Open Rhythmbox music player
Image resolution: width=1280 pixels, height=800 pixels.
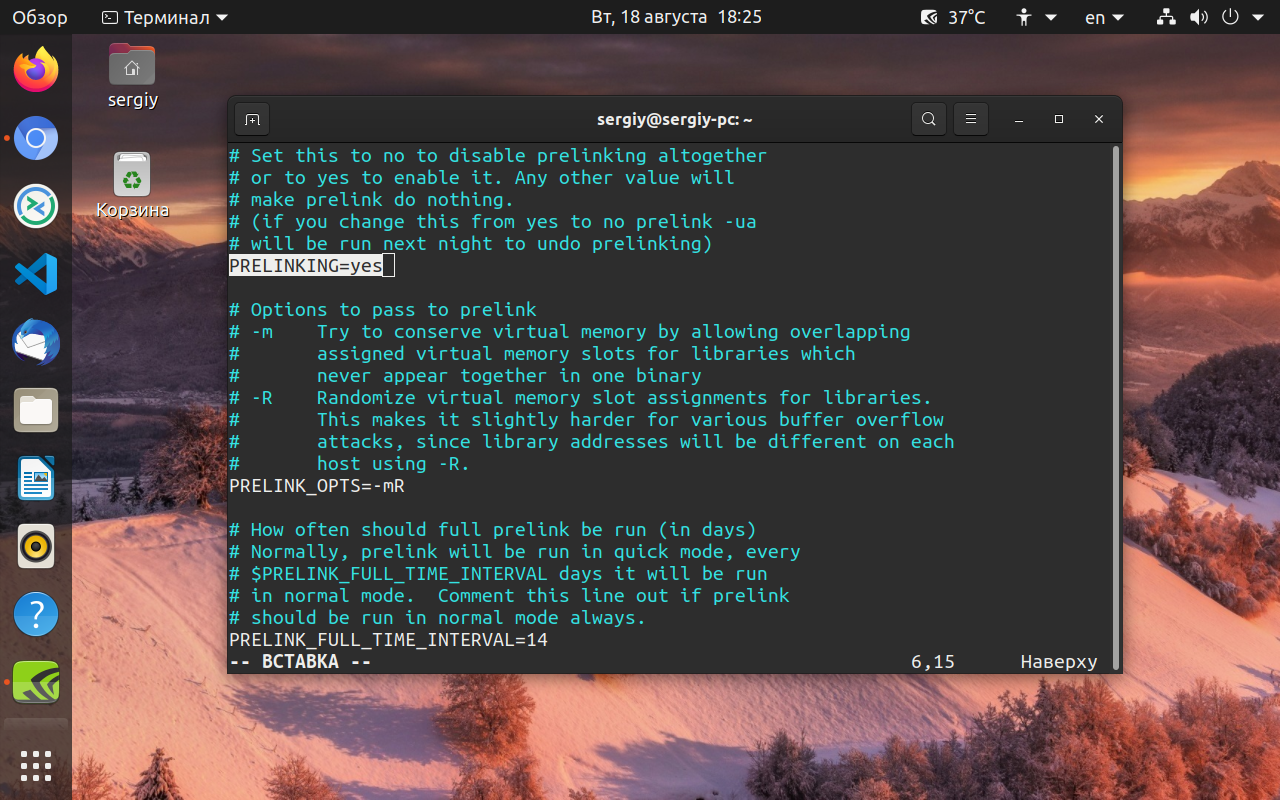tap(36, 546)
